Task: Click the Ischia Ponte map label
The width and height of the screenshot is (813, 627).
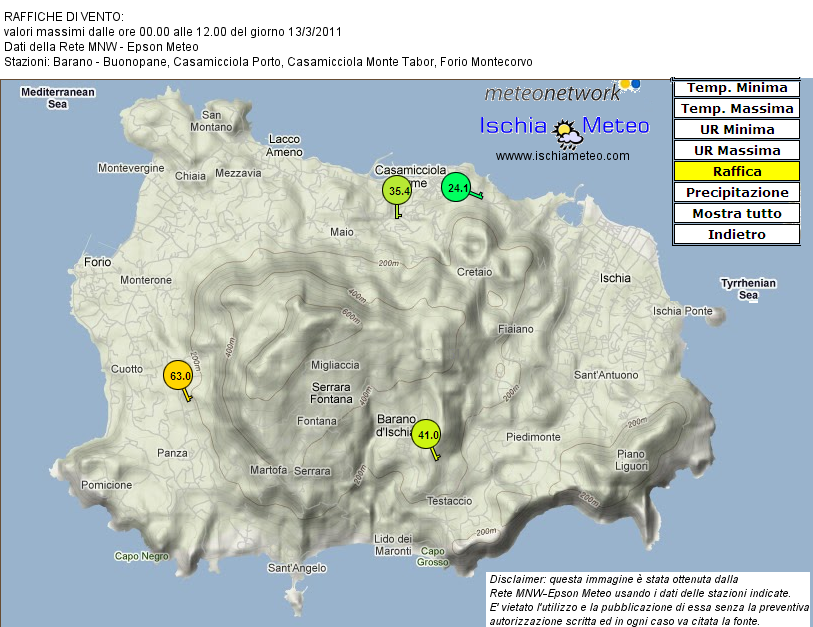Action: (x=682, y=311)
